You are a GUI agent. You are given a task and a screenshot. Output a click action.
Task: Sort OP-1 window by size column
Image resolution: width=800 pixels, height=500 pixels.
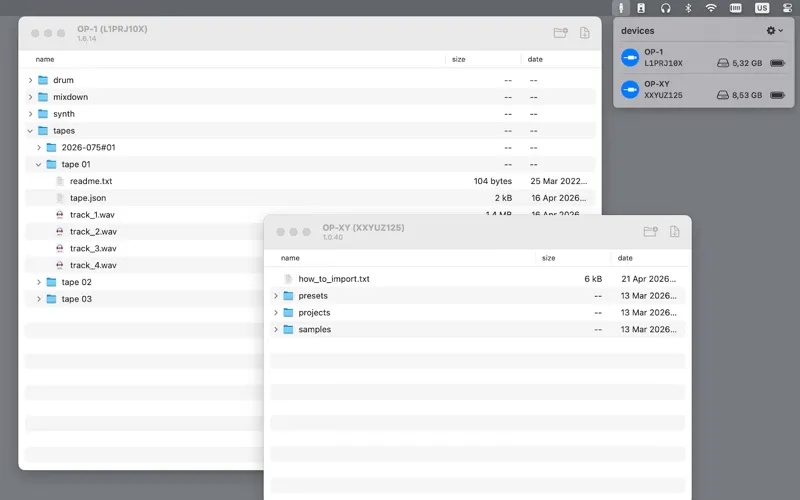tap(459, 59)
